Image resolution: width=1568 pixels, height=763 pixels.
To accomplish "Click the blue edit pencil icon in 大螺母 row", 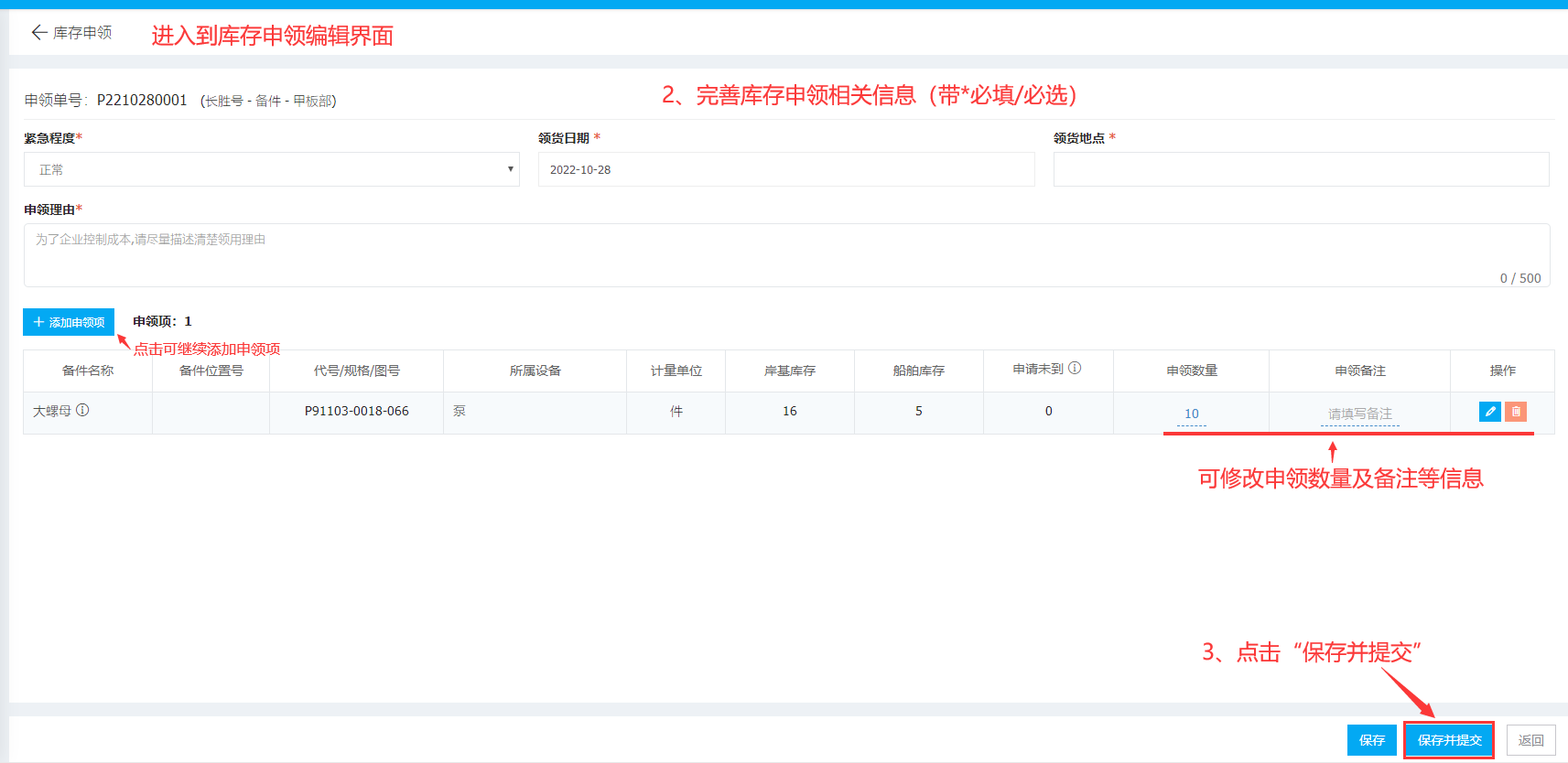I will pyautogui.click(x=1490, y=412).
